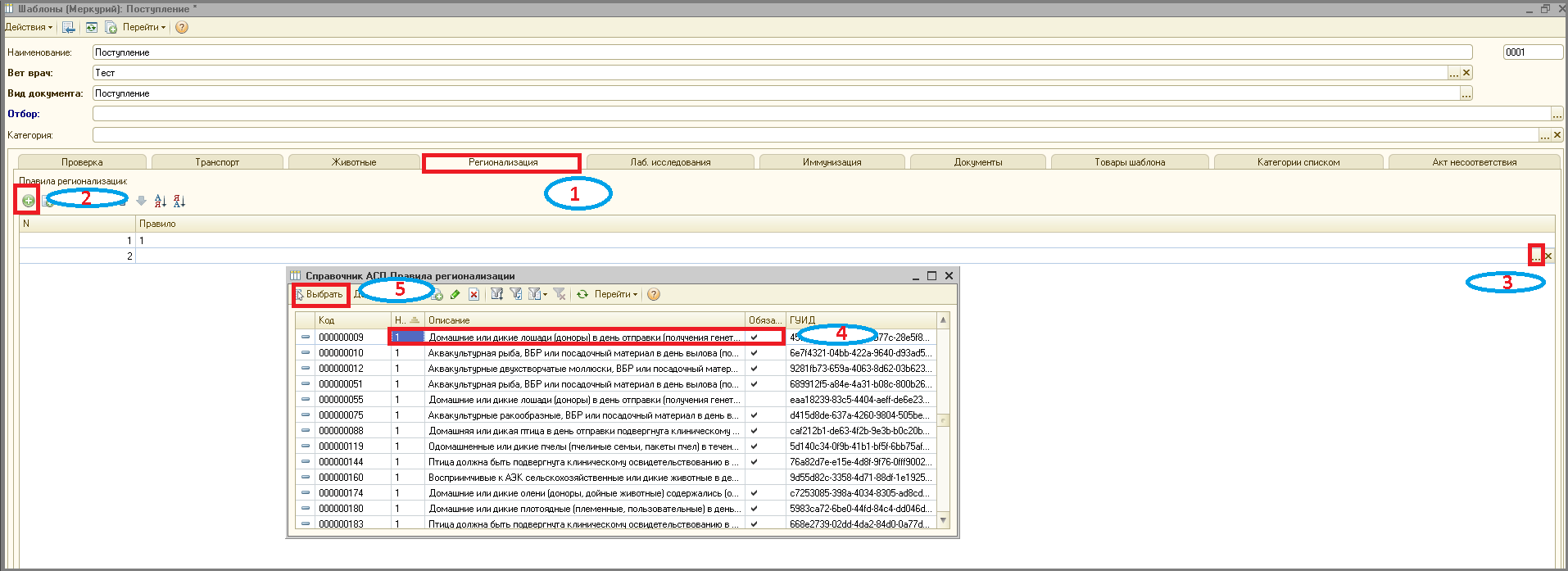Image resolution: width=1568 pixels, height=571 pixels.
Task: Open selection for Вид документа field
Action: [x=1466, y=93]
